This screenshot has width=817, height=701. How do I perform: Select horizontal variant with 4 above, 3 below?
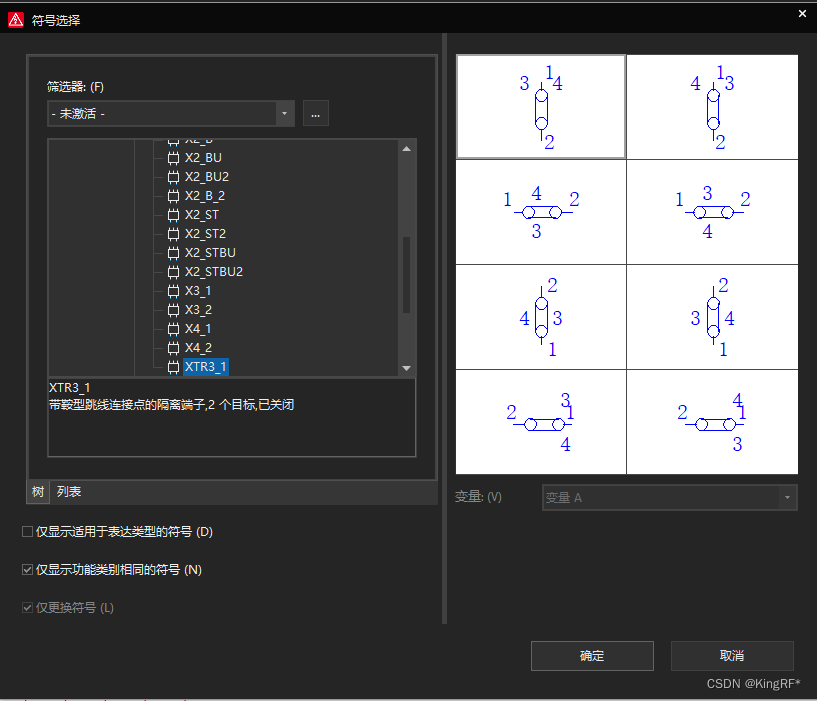tap(541, 212)
